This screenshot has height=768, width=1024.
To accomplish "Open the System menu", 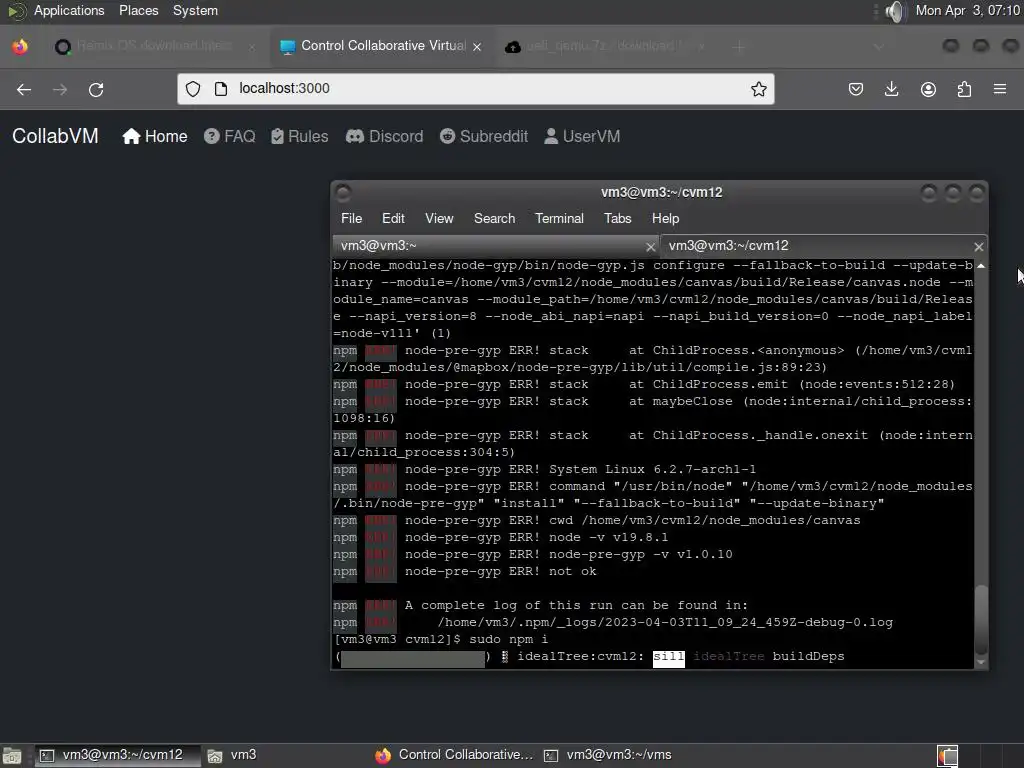I will pos(195,10).
